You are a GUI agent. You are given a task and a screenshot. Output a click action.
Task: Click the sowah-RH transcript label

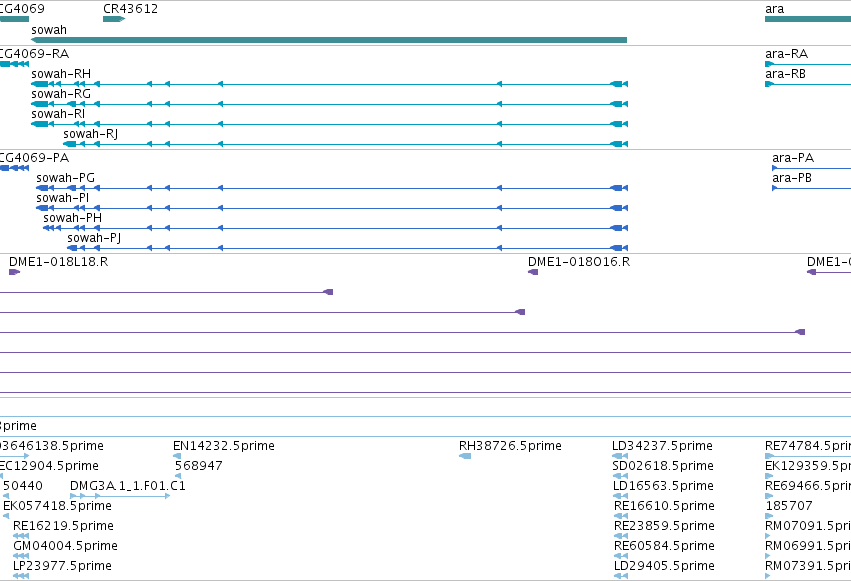(x=61, y=74)
